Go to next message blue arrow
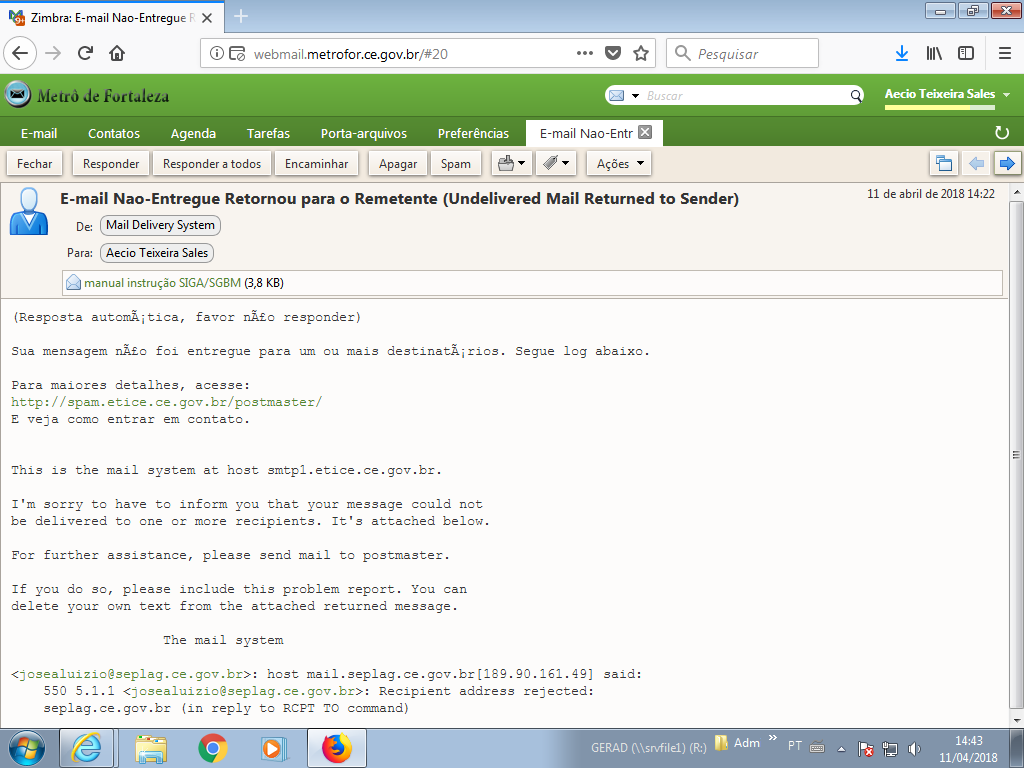The height and width of the screenshot is (768, 1024). pyautogui.click(x=1007, y=163)
